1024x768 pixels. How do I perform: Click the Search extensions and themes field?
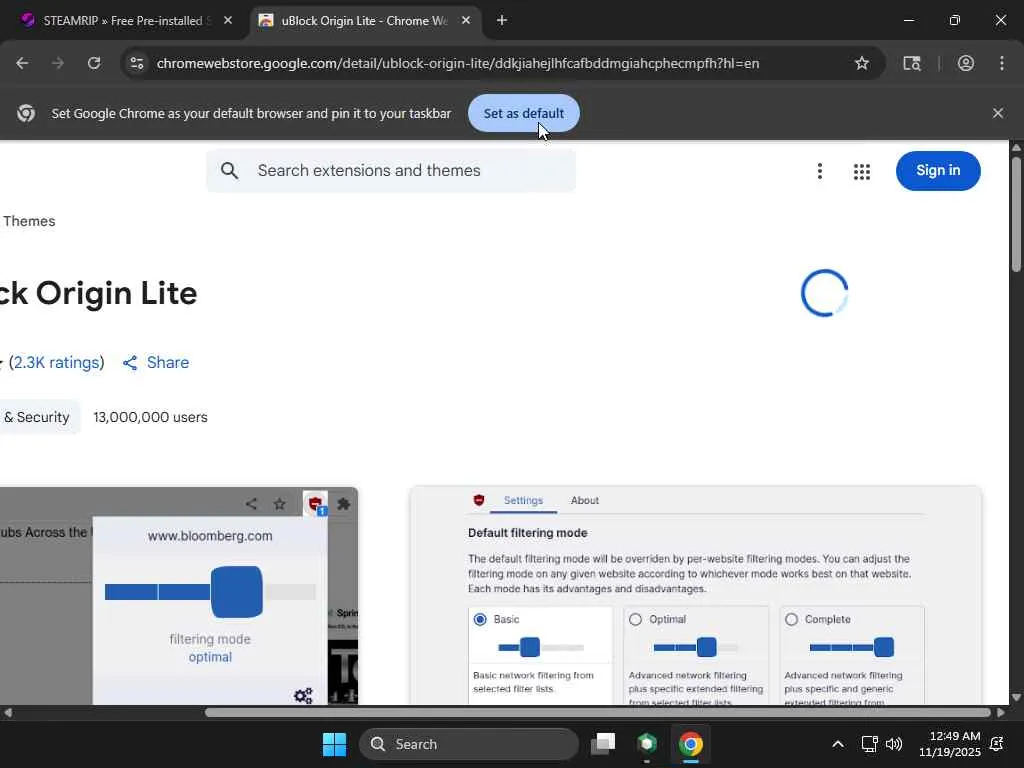point(391,170)
